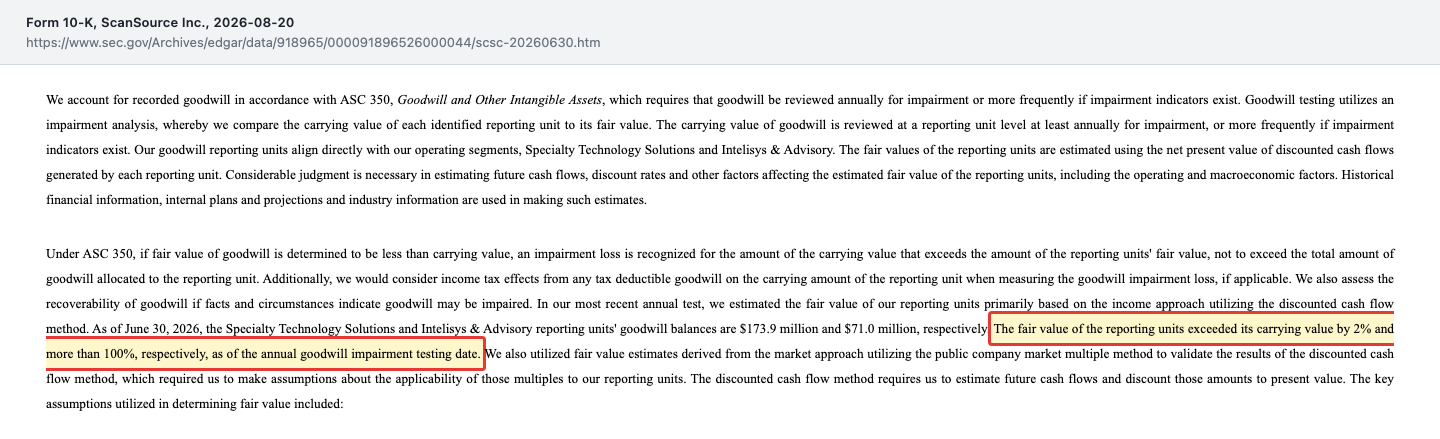Click 'annual goodwill impairment testing date' text

(x=364, y=355)
